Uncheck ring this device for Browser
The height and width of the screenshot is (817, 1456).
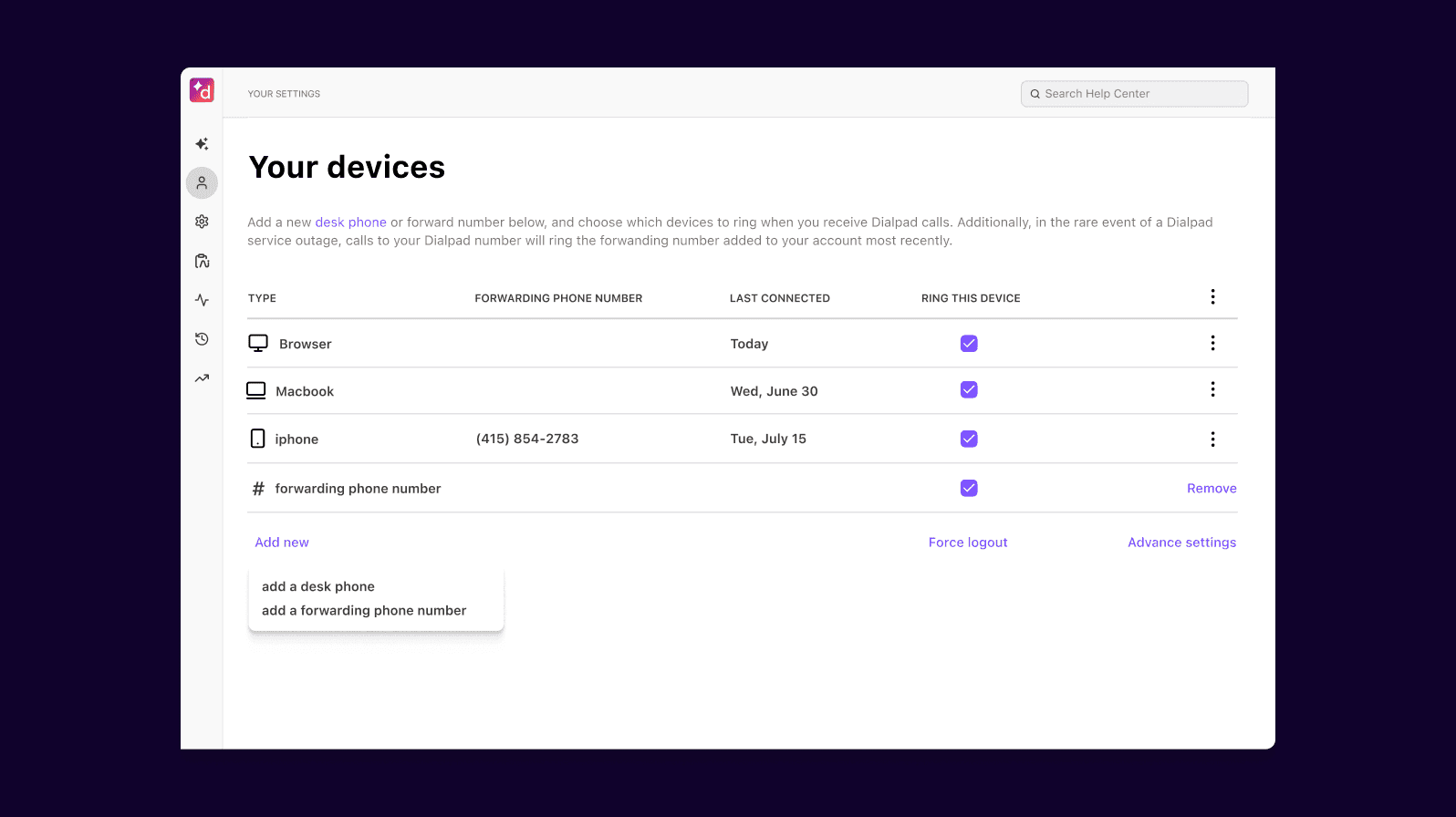point(969,344)
